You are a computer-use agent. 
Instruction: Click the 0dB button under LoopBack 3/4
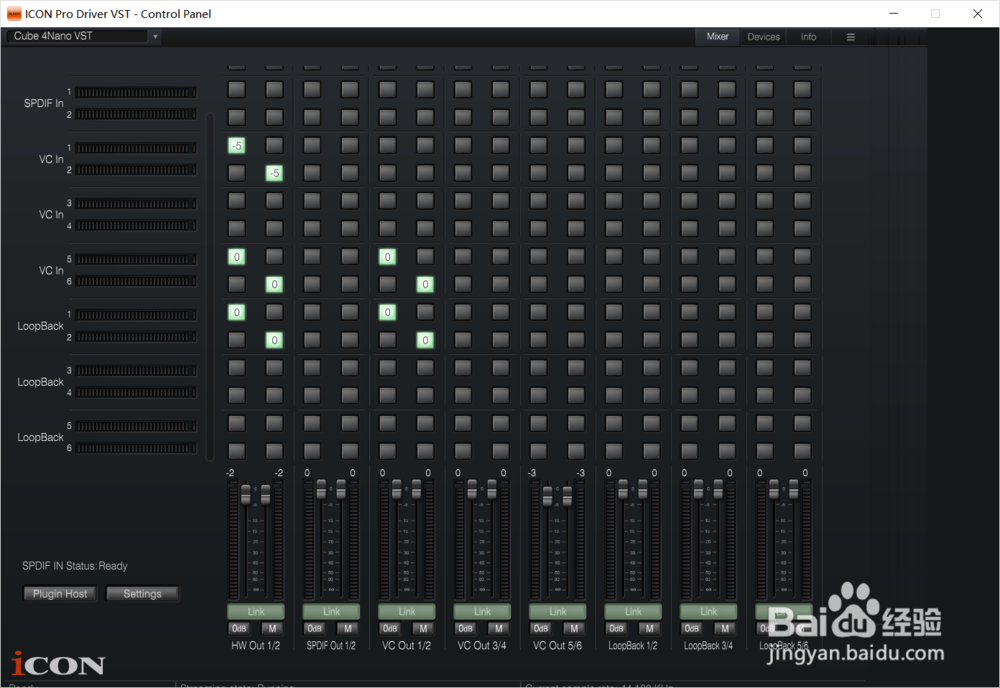[692, 629]
